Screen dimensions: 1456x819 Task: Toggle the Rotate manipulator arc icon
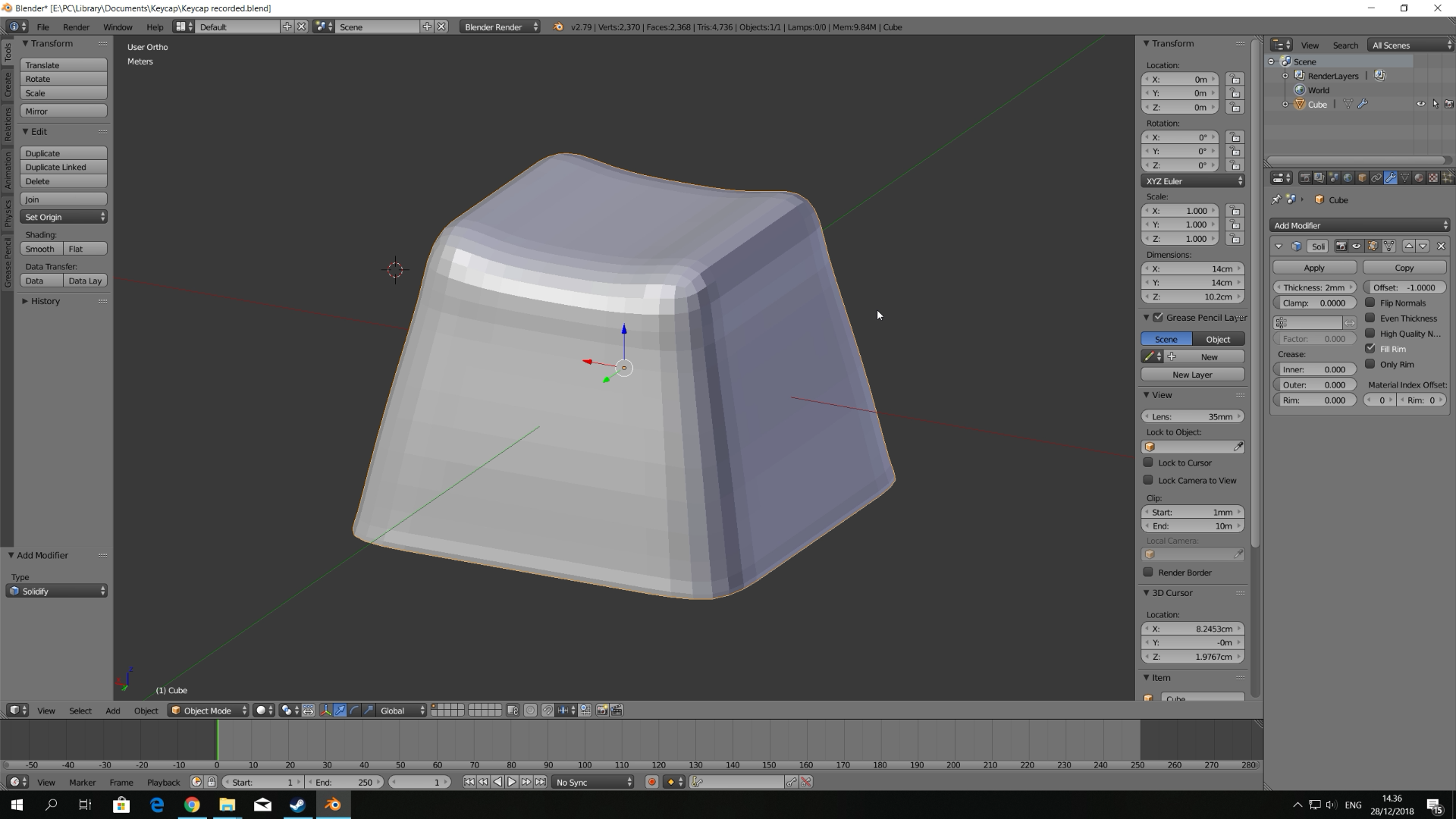point(354,711)
